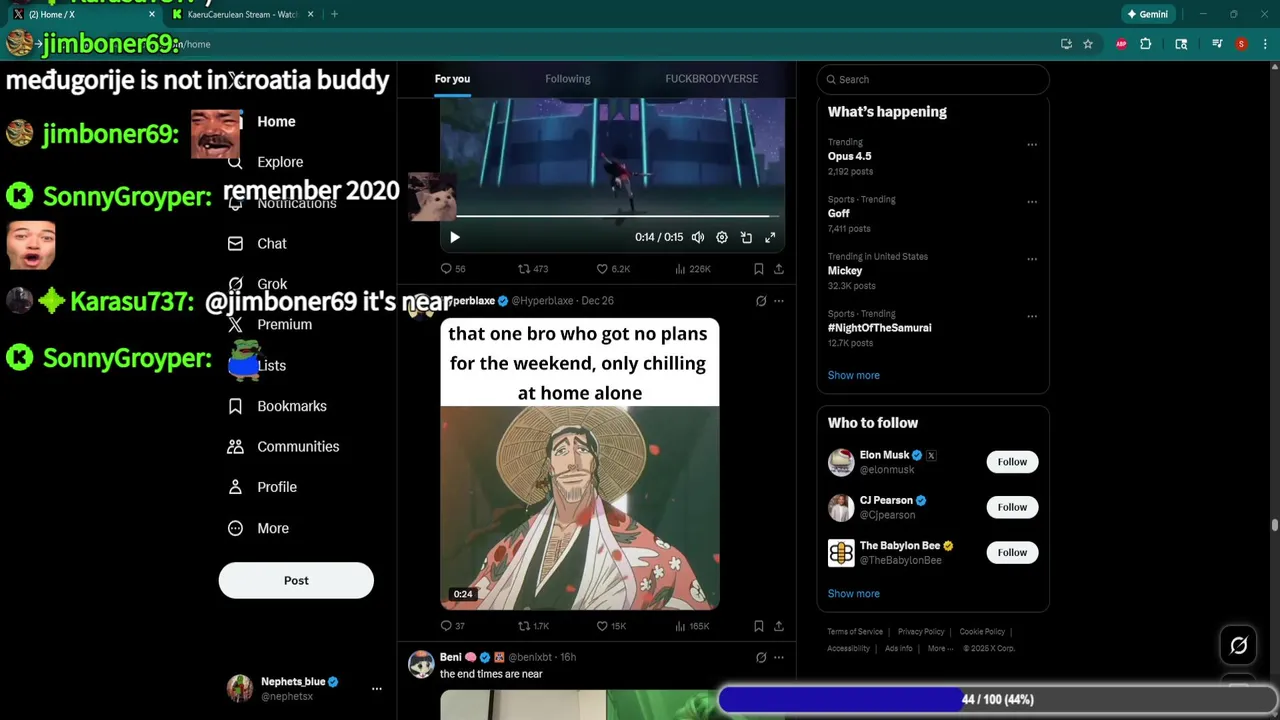Follow The Babylon Bee
Screen dimensions: 1280x720
(1012, 552)
